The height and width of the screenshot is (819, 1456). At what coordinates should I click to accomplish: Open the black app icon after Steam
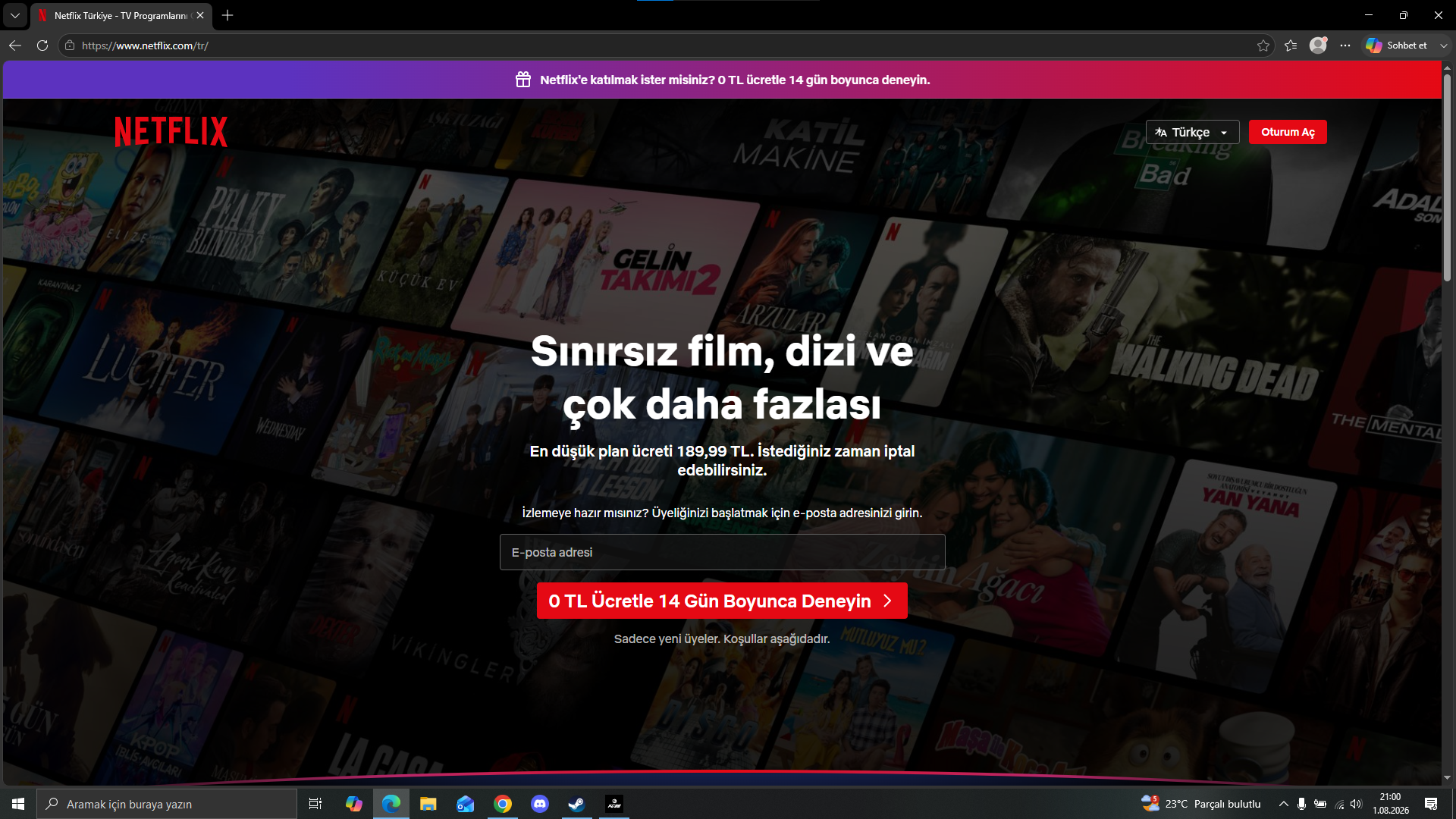click(x=614, y=804)
